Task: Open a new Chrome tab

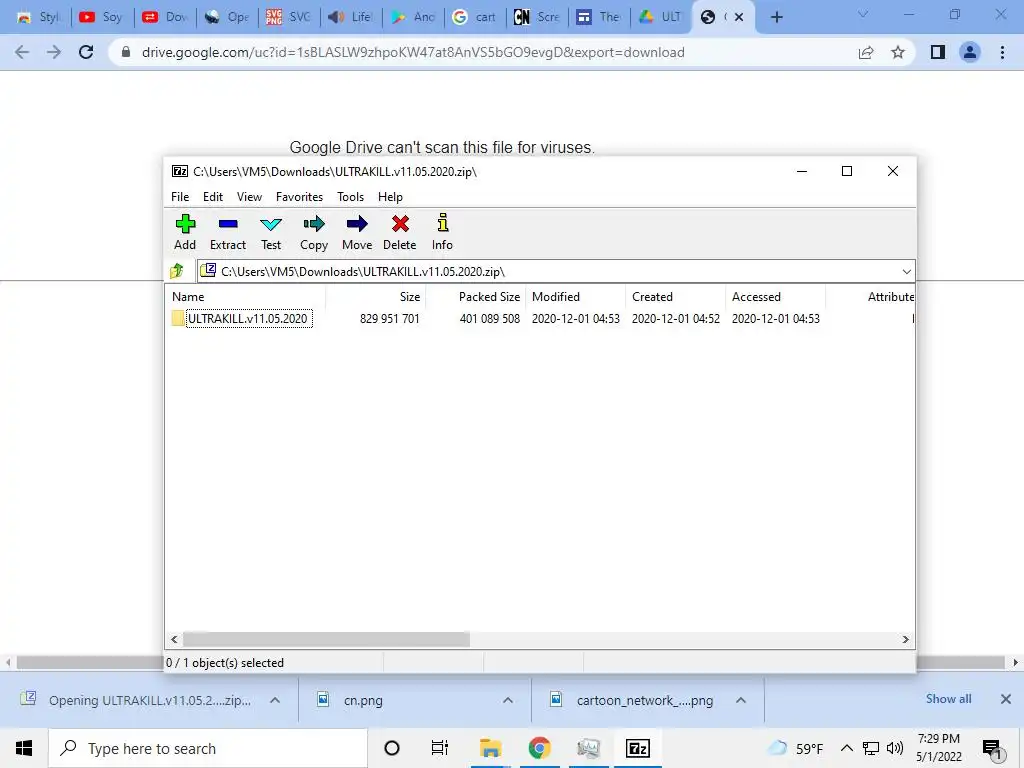Action: click(x=776, y=17)
